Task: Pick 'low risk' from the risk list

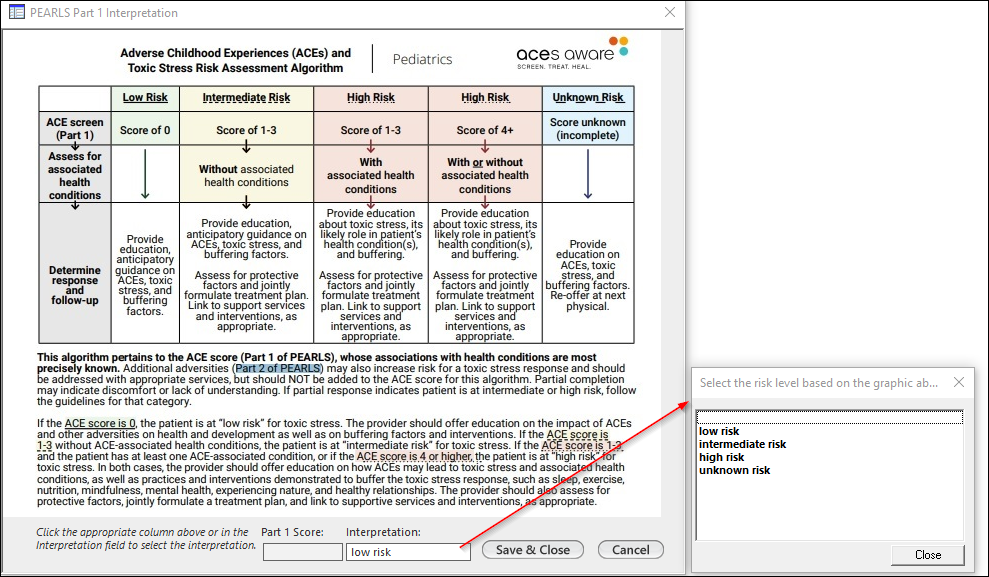Action: click(719, 431)
